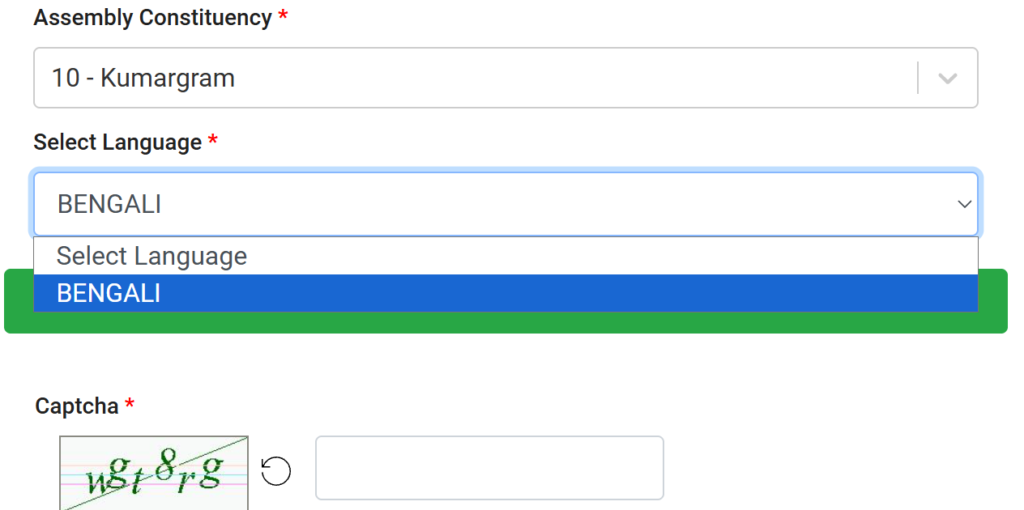Screen dimensions: 1024x510
Task: Click the Captcha field label
Action: [76, 405]
